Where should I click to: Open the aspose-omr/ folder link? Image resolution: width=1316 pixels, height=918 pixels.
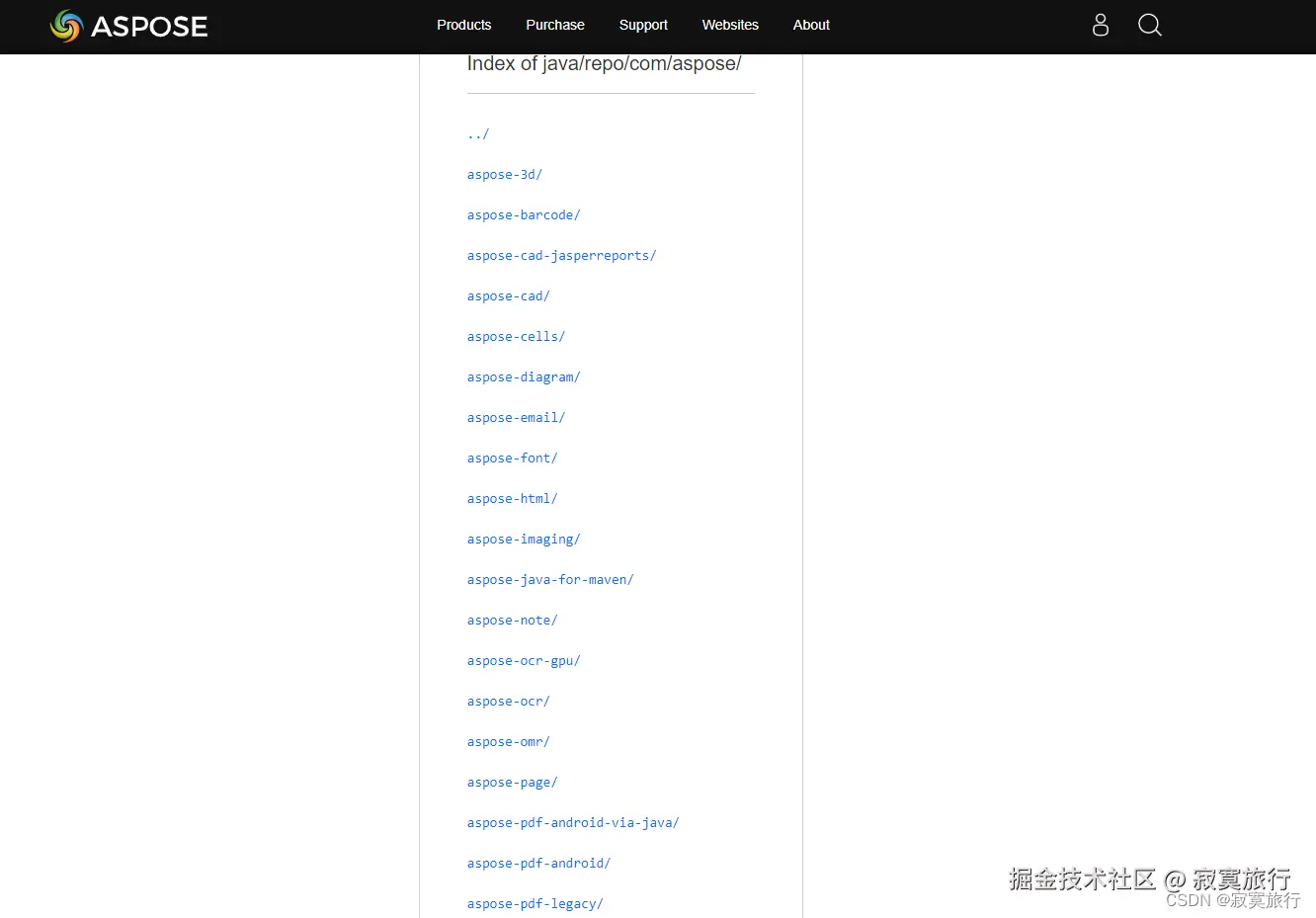pyautogui.click(x=509, y=742)
